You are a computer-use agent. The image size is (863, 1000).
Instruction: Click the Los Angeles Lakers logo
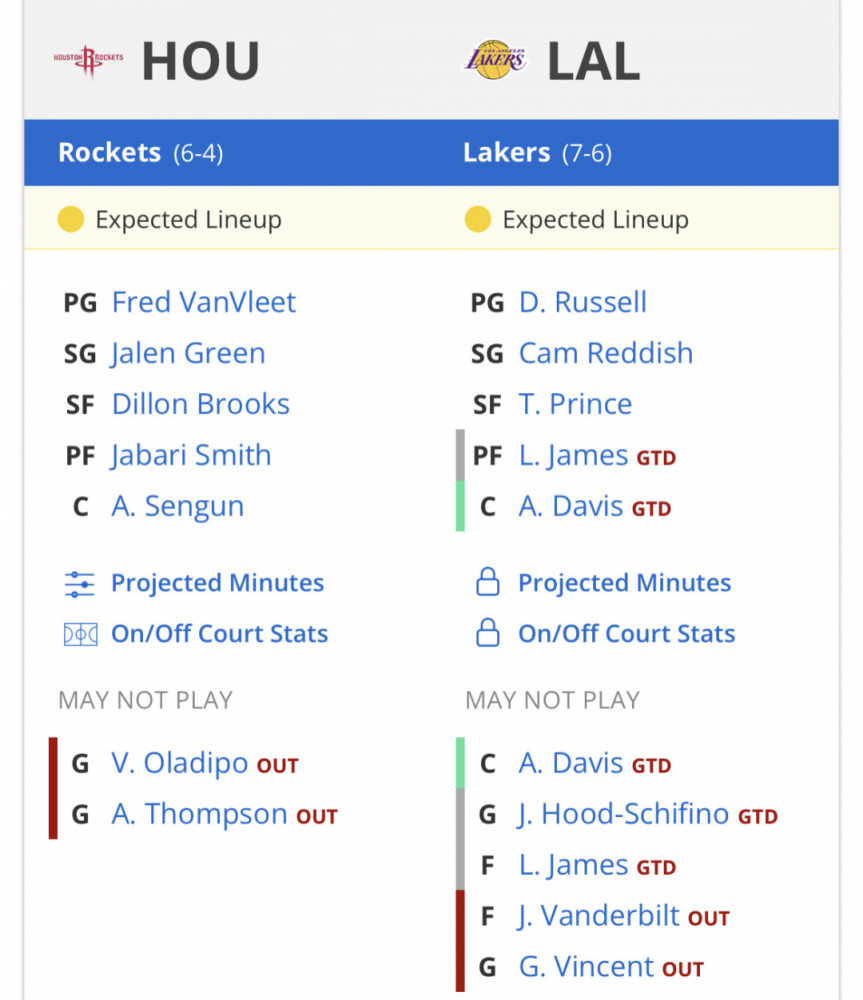(x=496, y=60)
